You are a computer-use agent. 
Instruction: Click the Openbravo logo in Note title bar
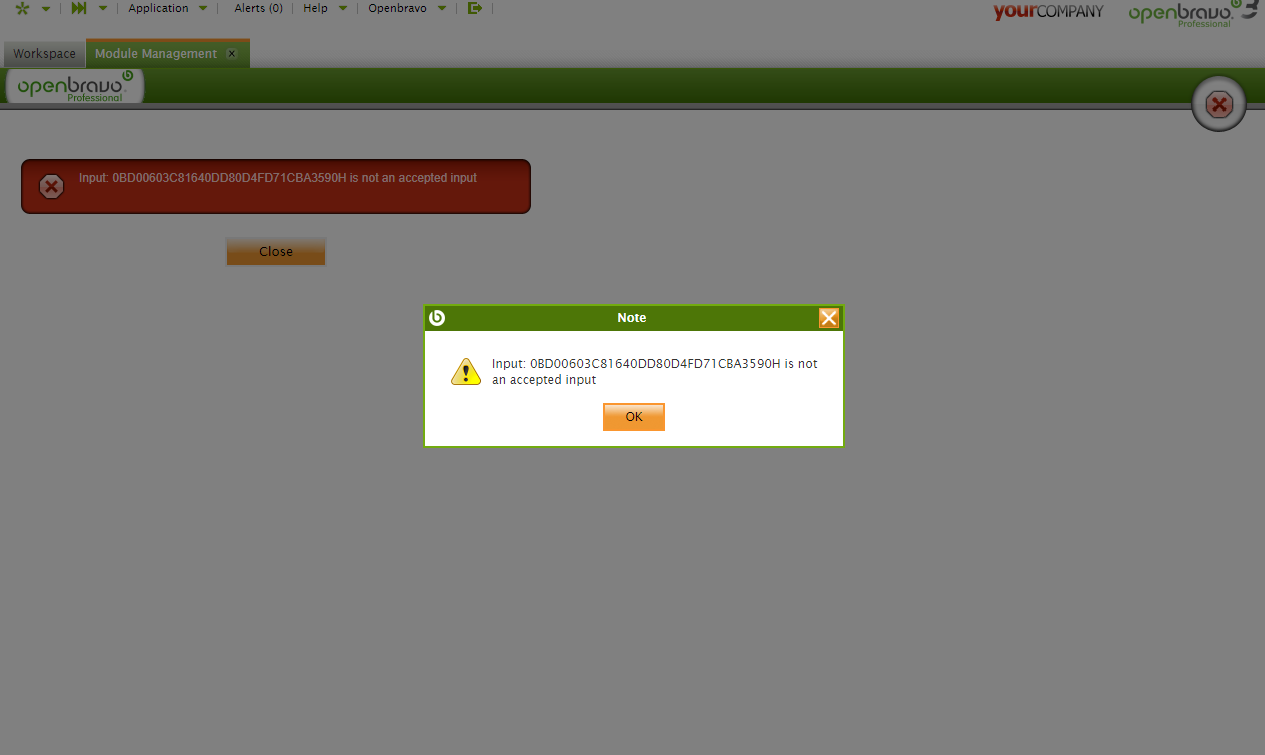coord(437,318)
